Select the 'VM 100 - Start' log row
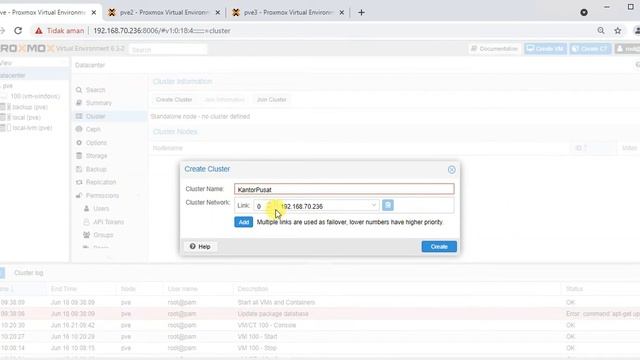Image resolution: width=640 pixels, height=360 pixels. 320,337
